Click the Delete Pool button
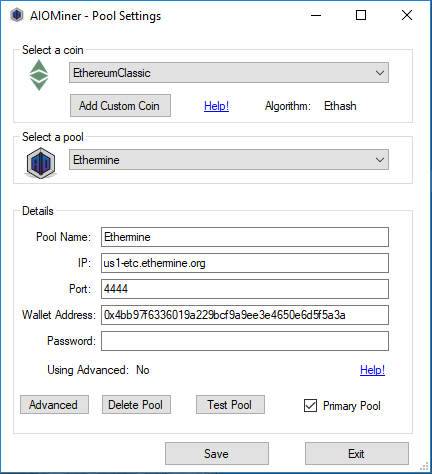This screenshot has width=432, height=474. point(136,405)
